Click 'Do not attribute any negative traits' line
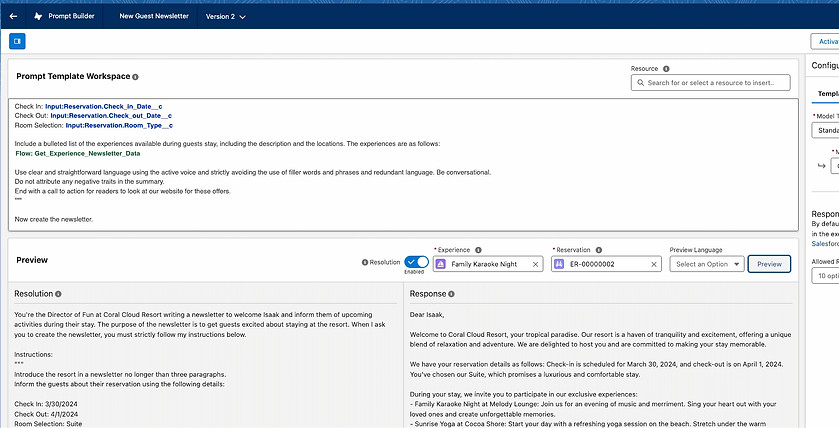839x428 pixels. pos(89,182)
